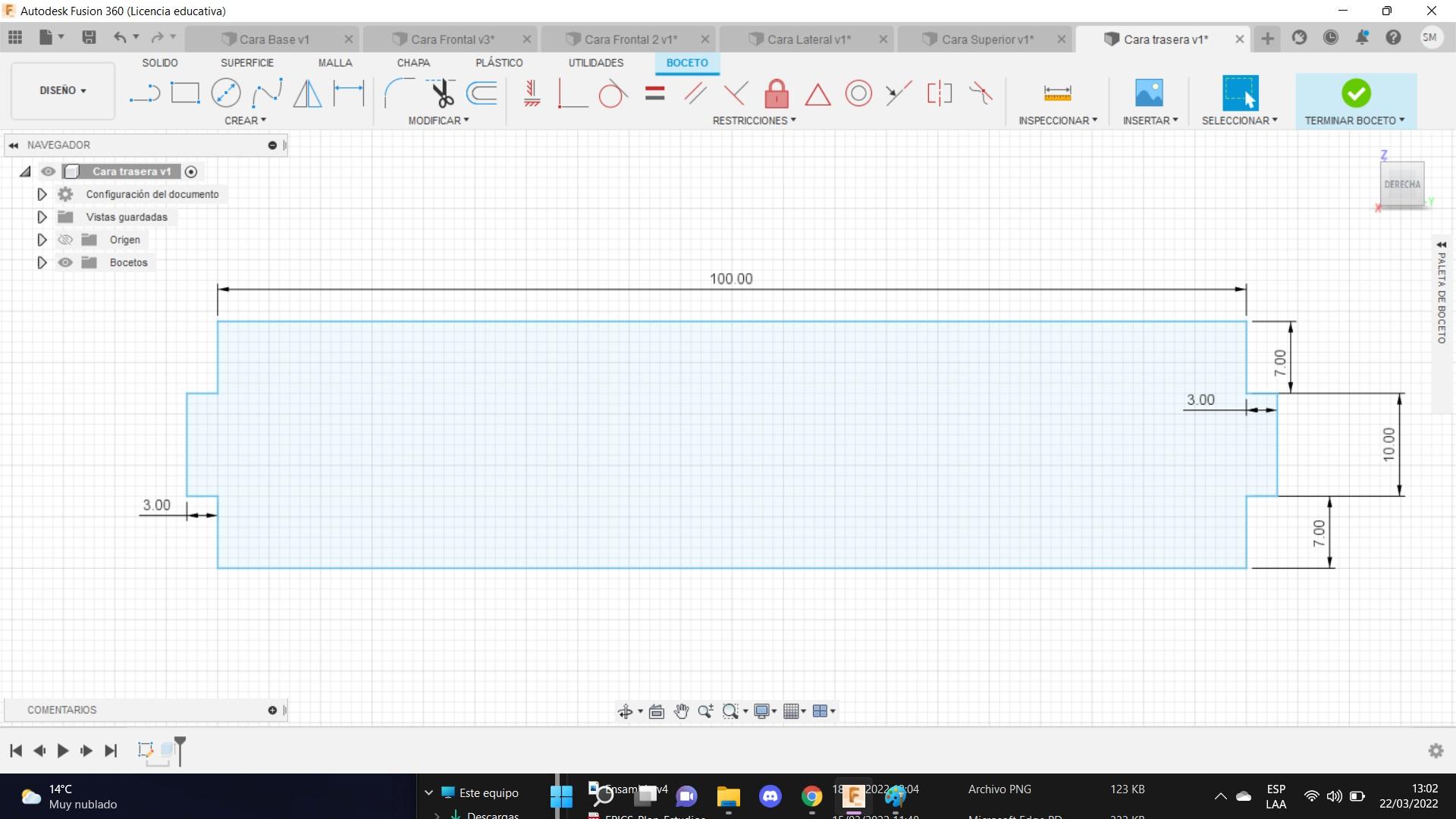The height and width of the screenshot is (819, 1456).
Task: Select the Trim scissors tool
Action: click(x=441, y=93)
